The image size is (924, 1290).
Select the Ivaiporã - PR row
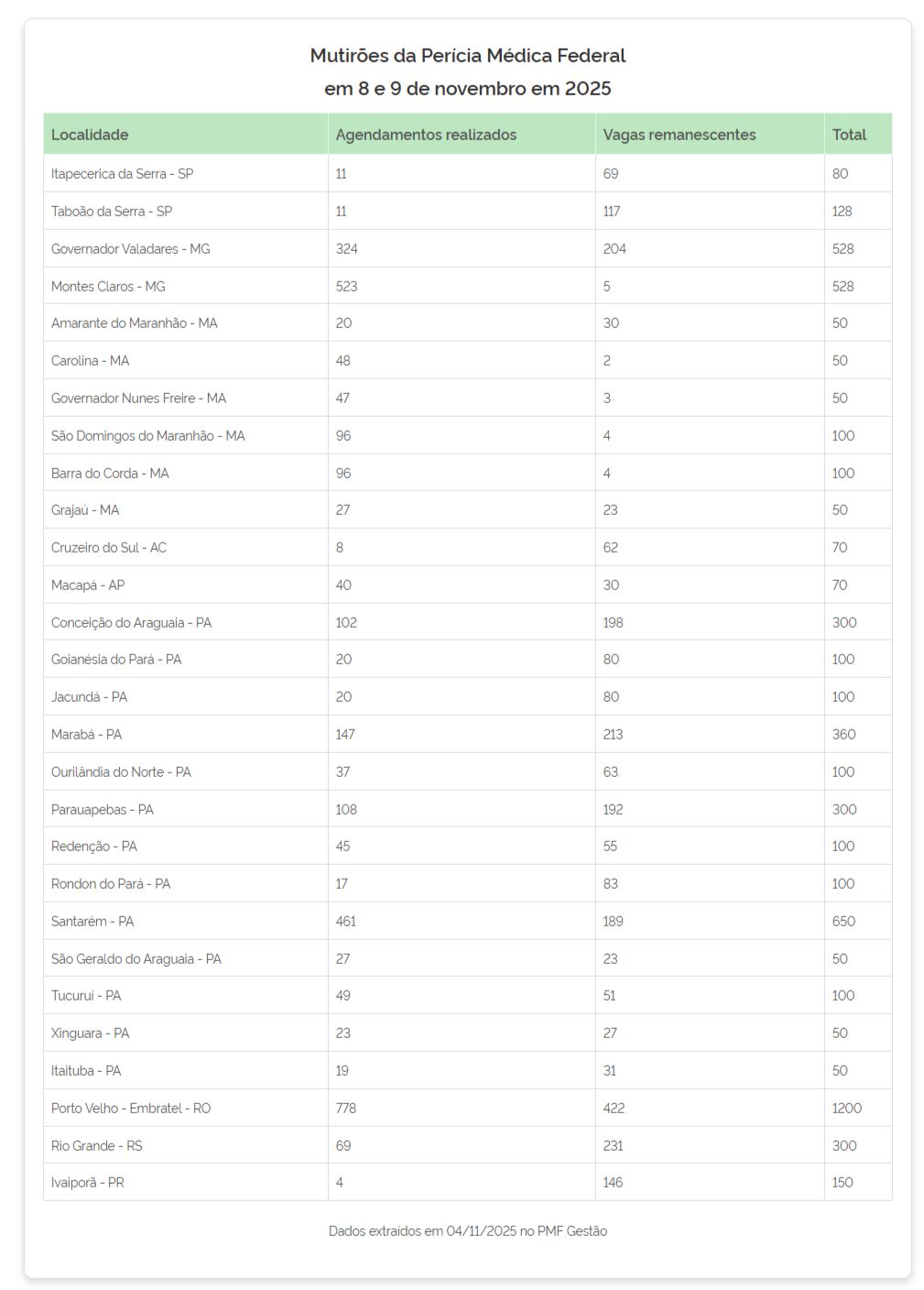click(x=88, y=1183)
